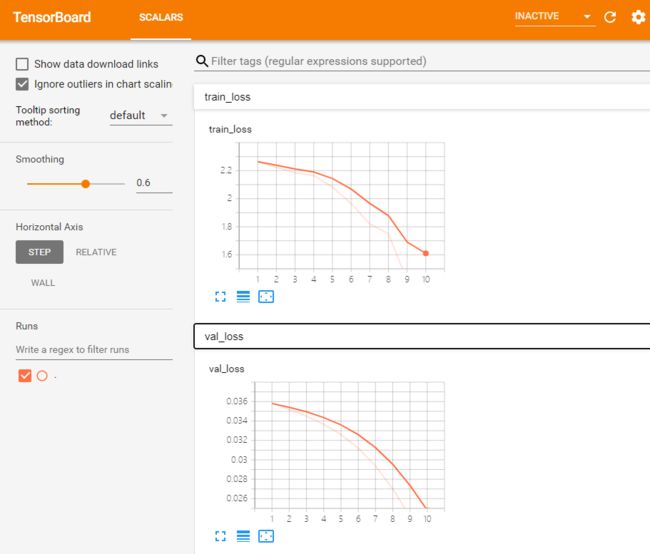Click the smoothing value field 0.6
Viewport: 650px width, 554px height.
154,183
